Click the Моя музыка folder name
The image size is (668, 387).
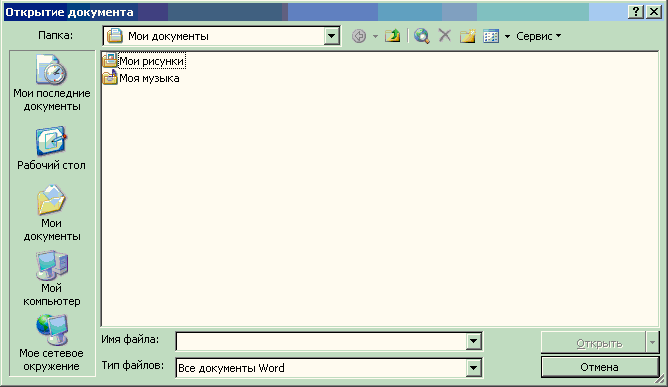click(x=149, y=78)
